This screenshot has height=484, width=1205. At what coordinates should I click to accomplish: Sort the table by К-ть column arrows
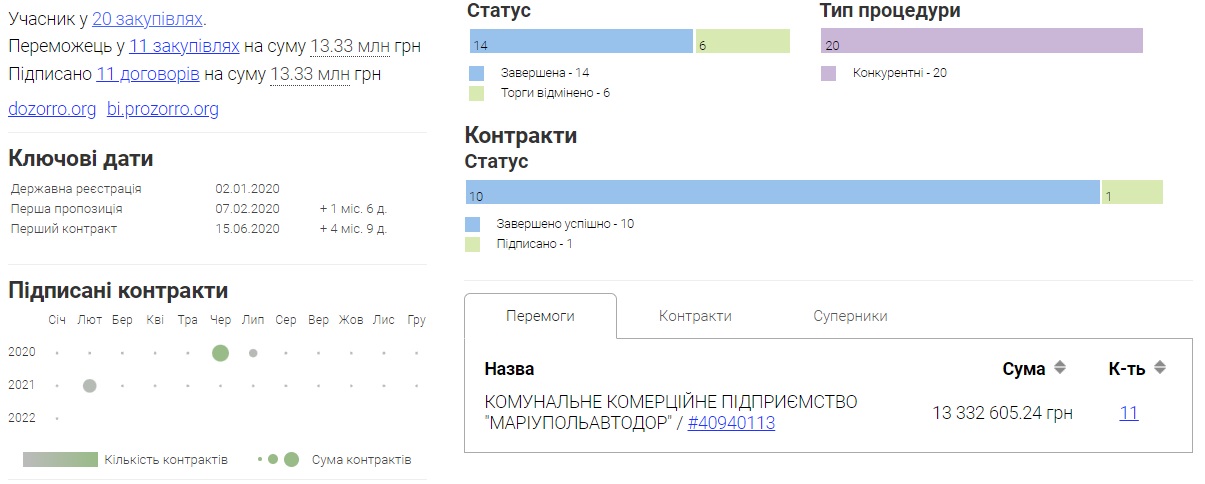[1159, 368]
